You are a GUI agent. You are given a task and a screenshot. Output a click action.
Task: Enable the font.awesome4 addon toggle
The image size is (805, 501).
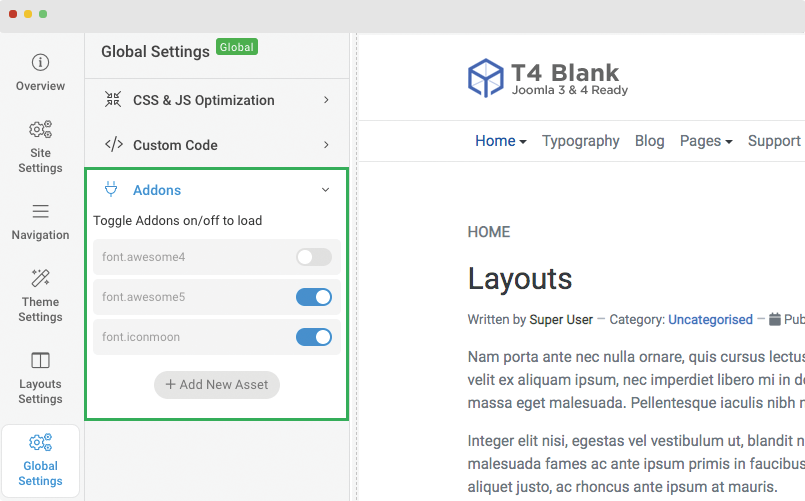pos(314,257)
